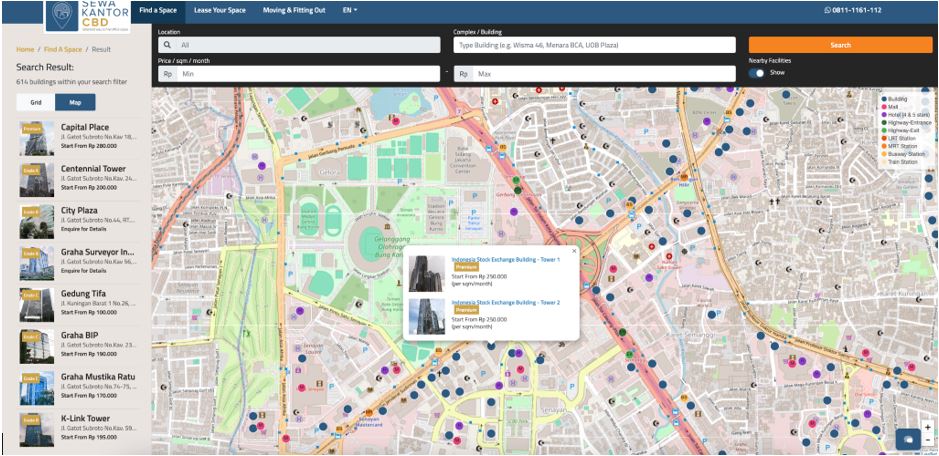Image resolution: width=939 pixels, height=456 pixels.
Task: Click the WhatsApp phone number icon
Action: click(828, 10)
